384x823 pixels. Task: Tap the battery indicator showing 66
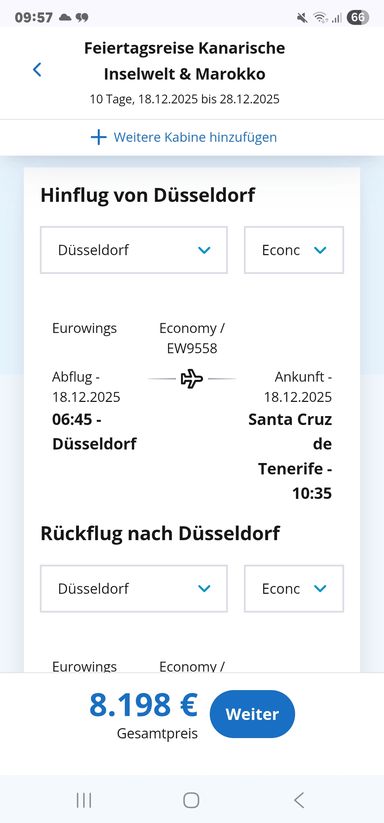tap(358, 17)
